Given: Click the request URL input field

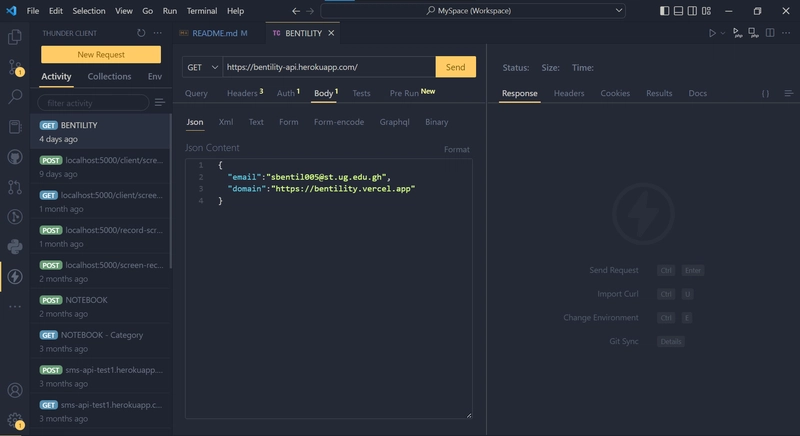Looking at the screenshot, I should (329, 67).
